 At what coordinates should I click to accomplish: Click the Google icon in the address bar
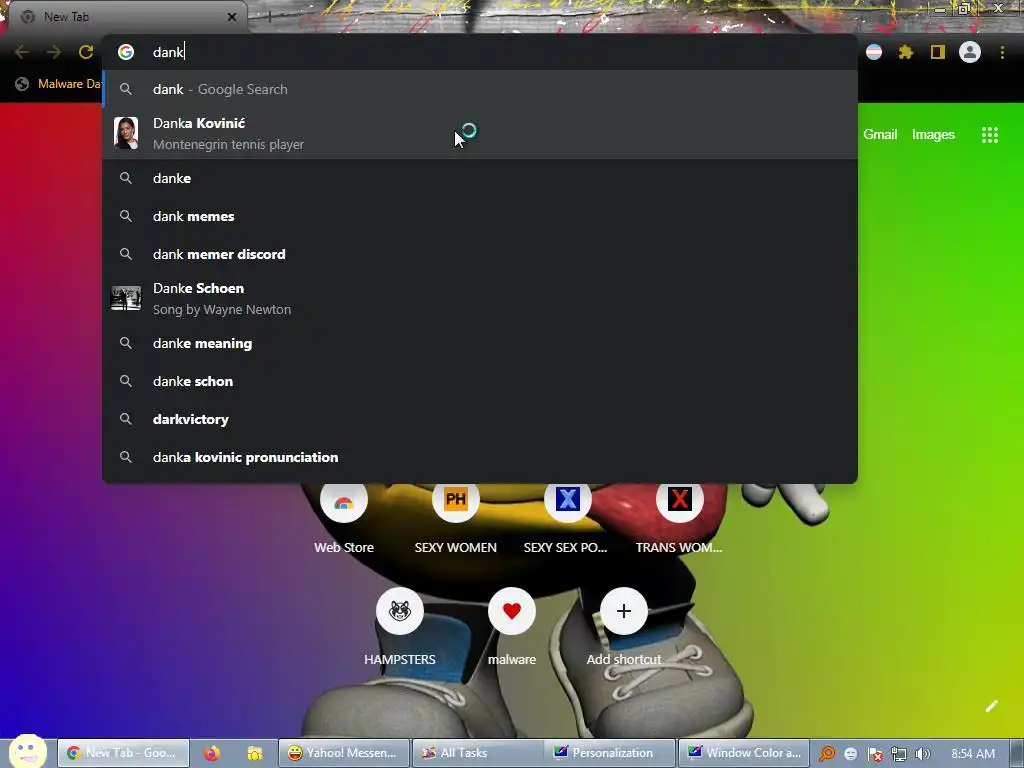coord(126,52)
